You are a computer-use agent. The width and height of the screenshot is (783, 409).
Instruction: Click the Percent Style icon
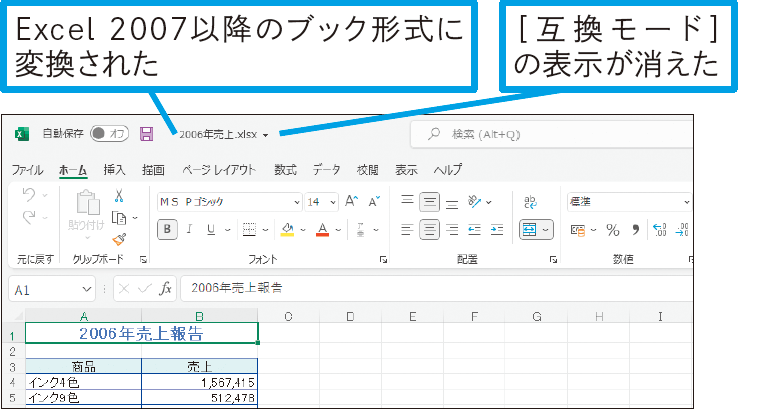(613, 230)
